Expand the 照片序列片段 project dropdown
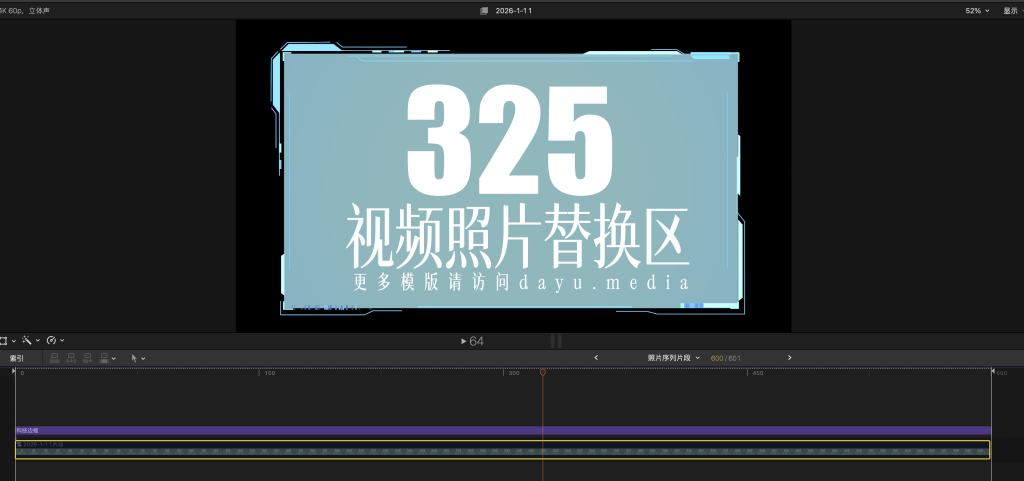Viewport: 1024px width, 481px height. click(674, 357)
